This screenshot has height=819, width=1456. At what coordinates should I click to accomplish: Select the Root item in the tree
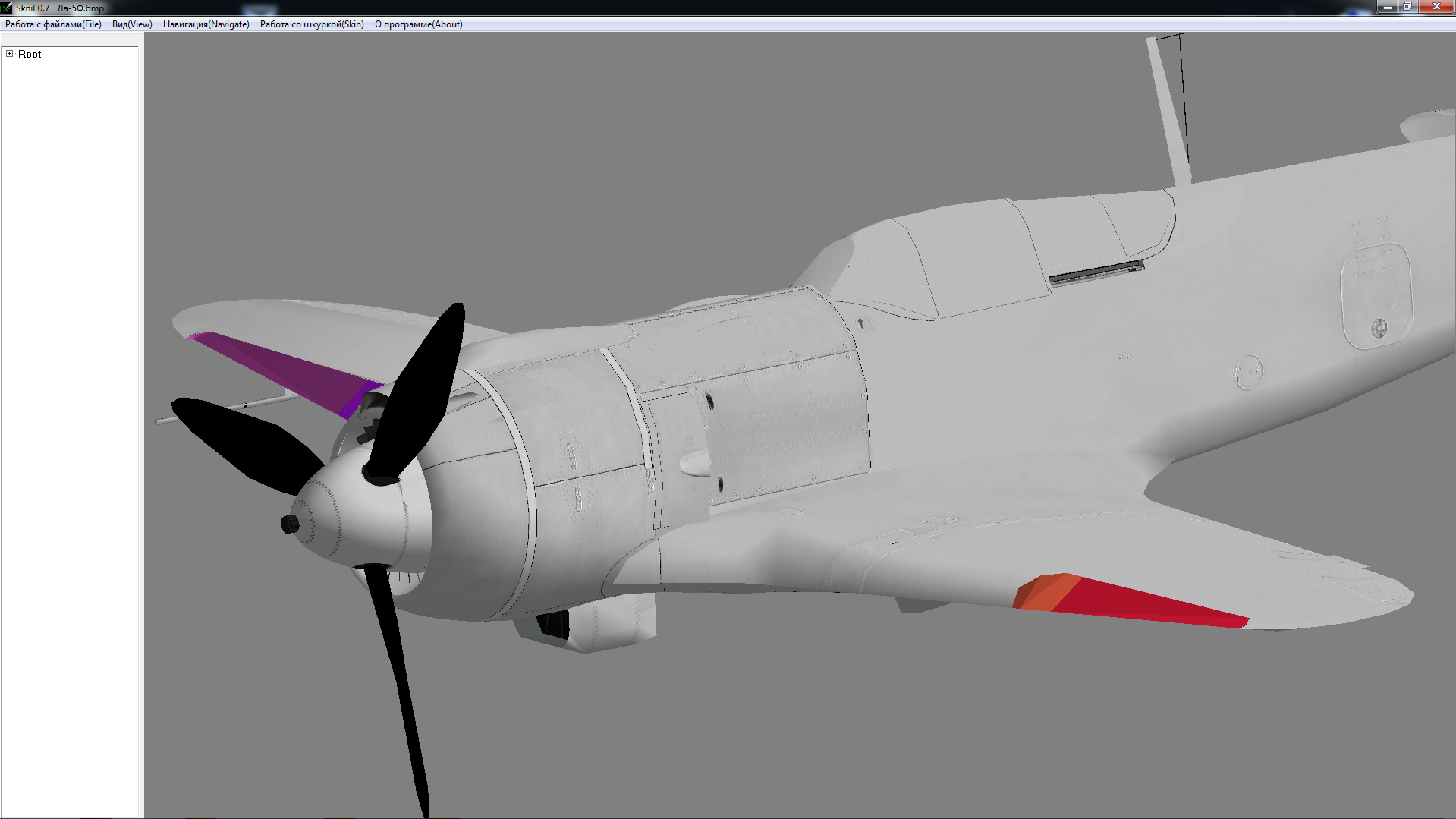[30, 54]
